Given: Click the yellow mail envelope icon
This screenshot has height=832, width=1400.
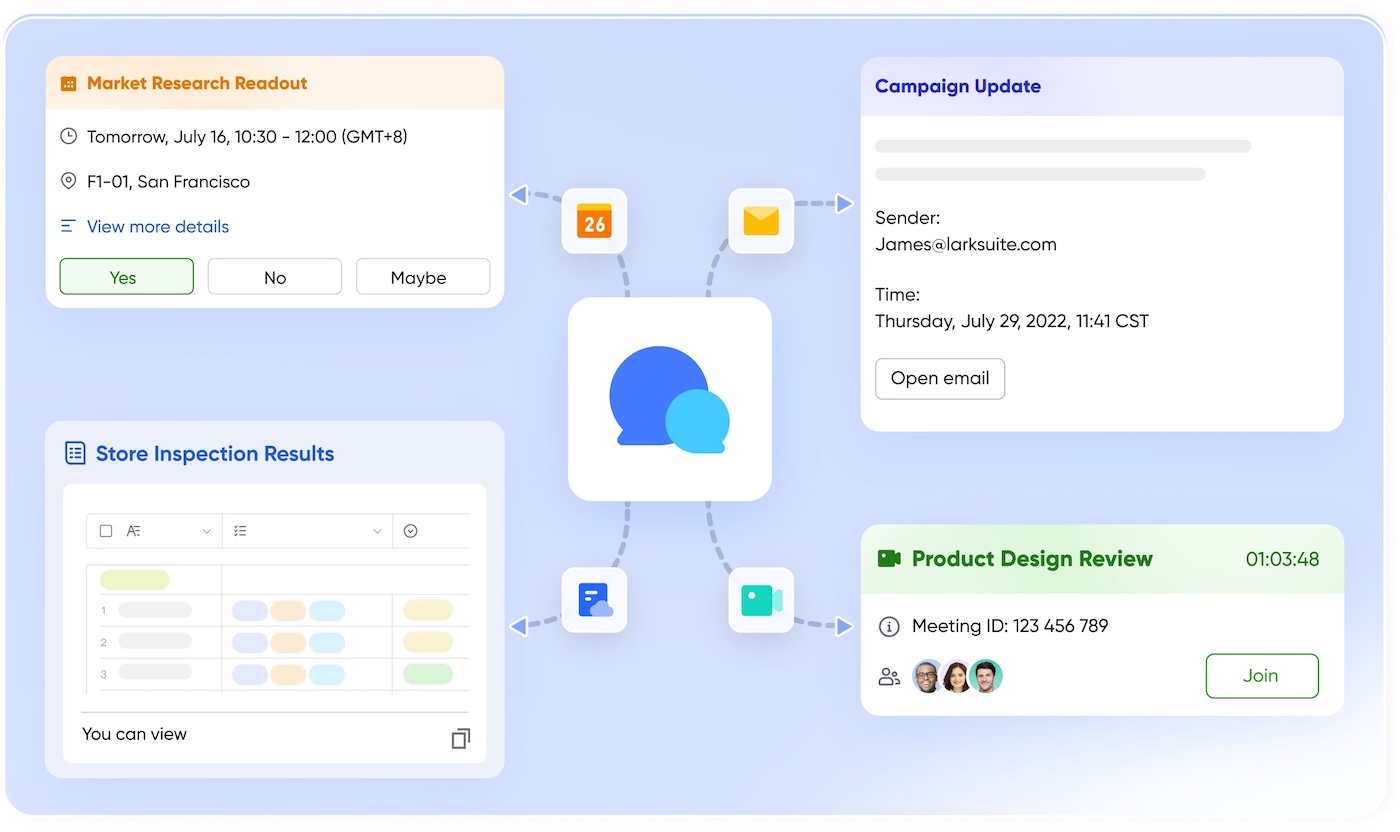Looking at the screenshot, I should click(760, 221).
